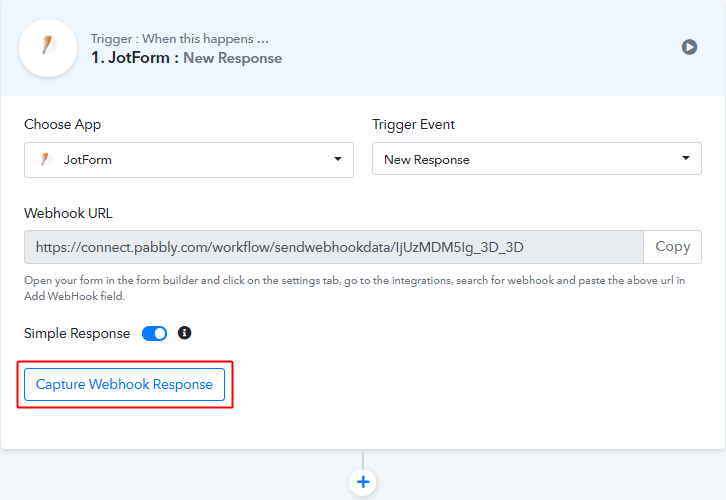Click the play icon in the trigger header

click(689, 47)
